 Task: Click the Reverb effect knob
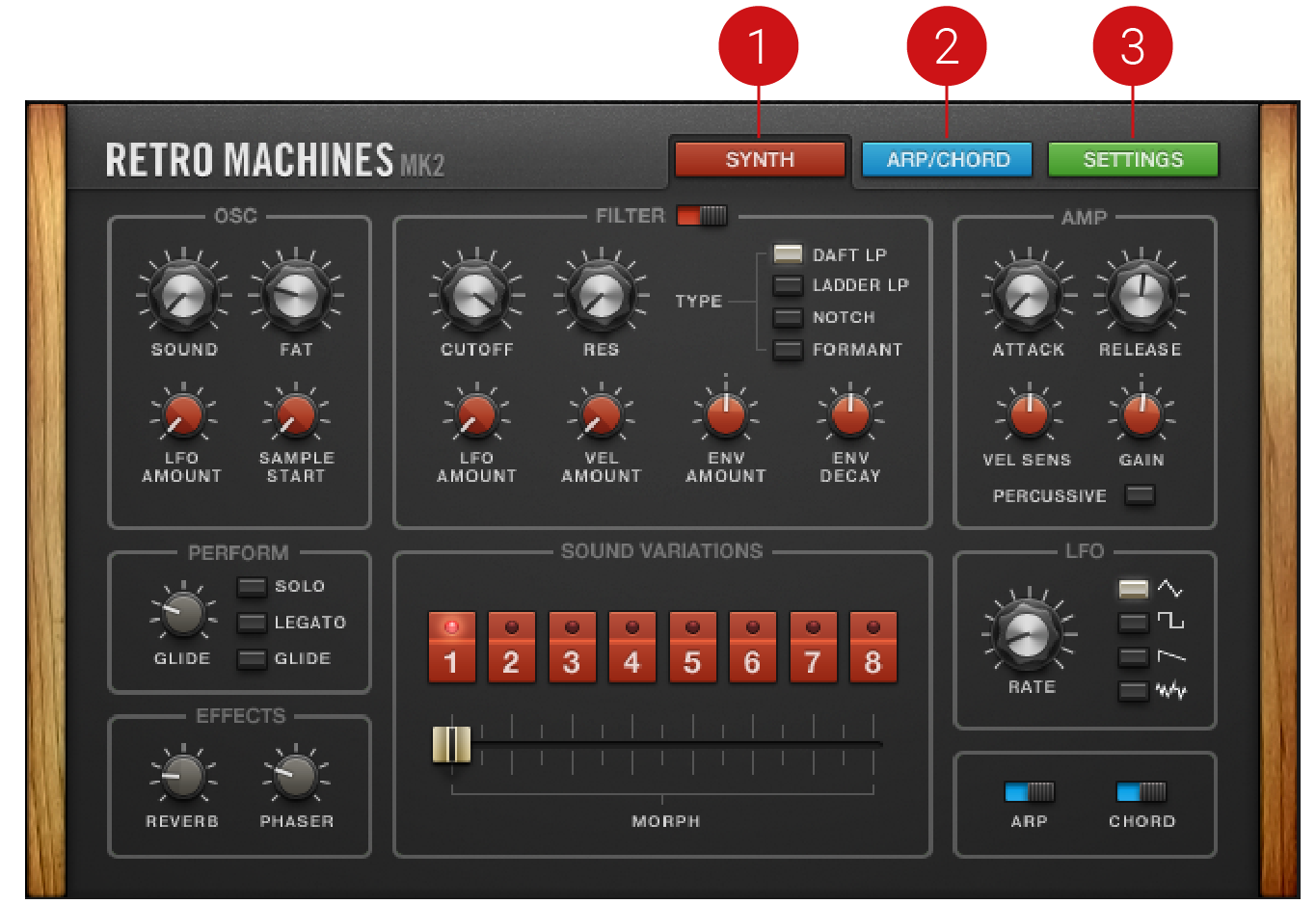pyautogui.click(x=182, y=776)
